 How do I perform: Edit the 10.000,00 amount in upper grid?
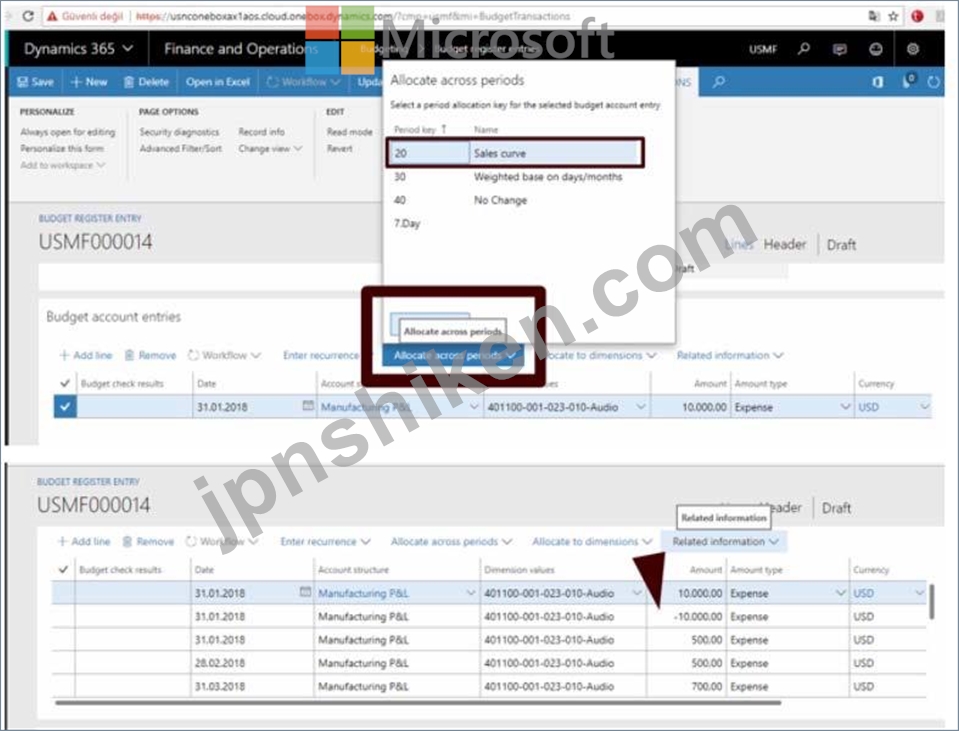click(x=691, y=407)
